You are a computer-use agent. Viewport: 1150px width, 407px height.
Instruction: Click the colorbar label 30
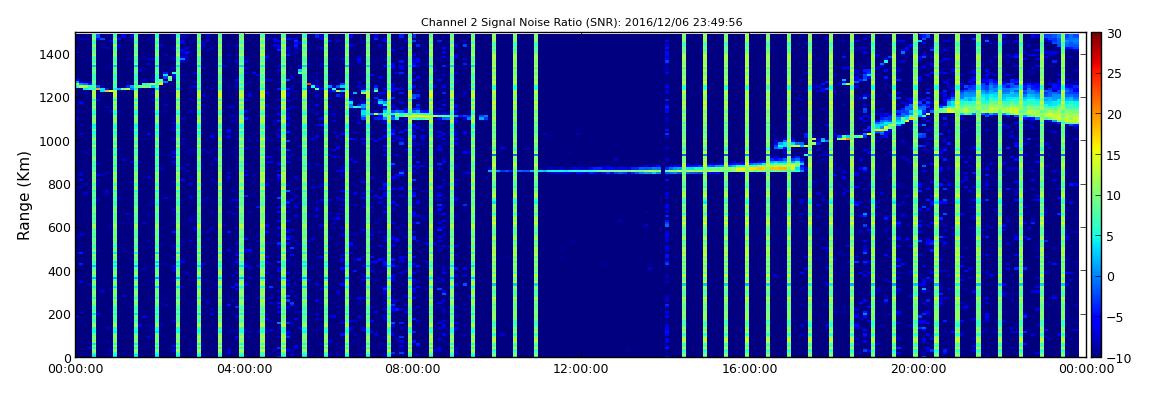tap(1115, 34)
